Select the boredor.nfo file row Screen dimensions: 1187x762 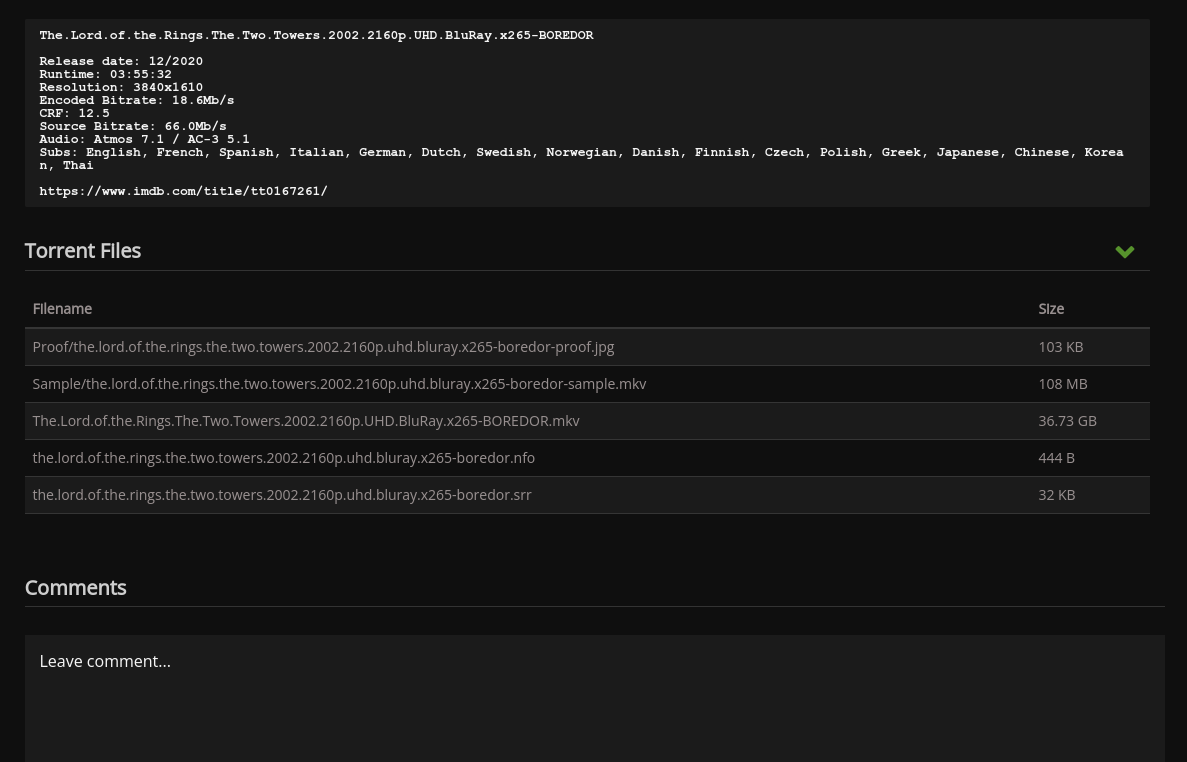pos(587,458)
